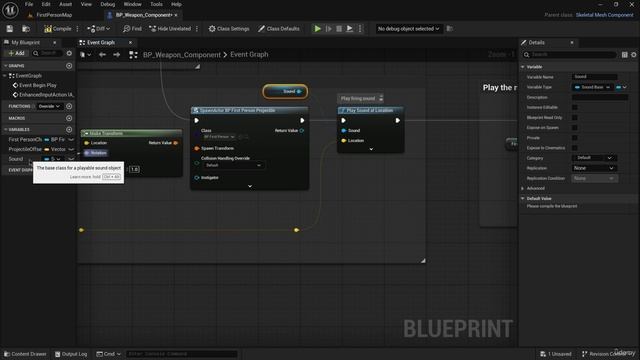This screenshot has width=640, height=360.
Task: Open the Diff dropdown
Action: pyautogui.click(x=98, y=29)
